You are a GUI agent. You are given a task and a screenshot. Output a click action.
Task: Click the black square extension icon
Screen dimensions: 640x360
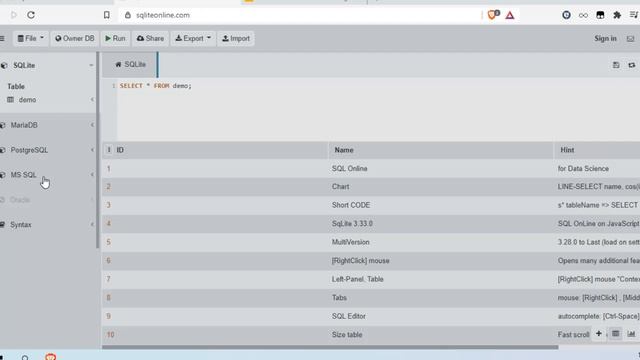point(600,15)
